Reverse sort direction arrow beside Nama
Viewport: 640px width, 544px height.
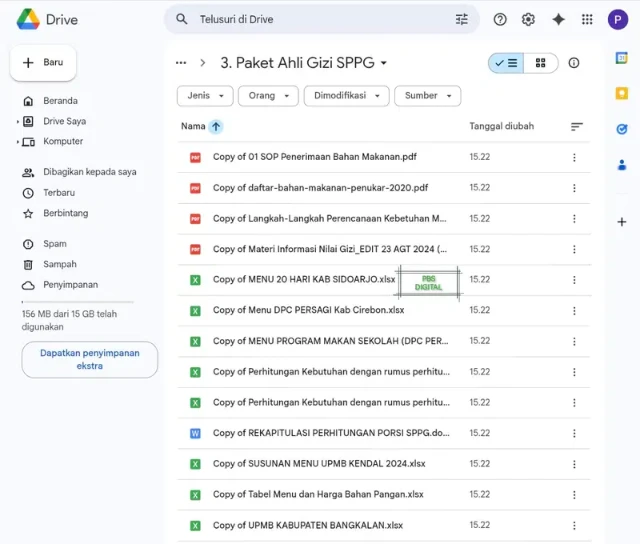(x=216, y=127)
